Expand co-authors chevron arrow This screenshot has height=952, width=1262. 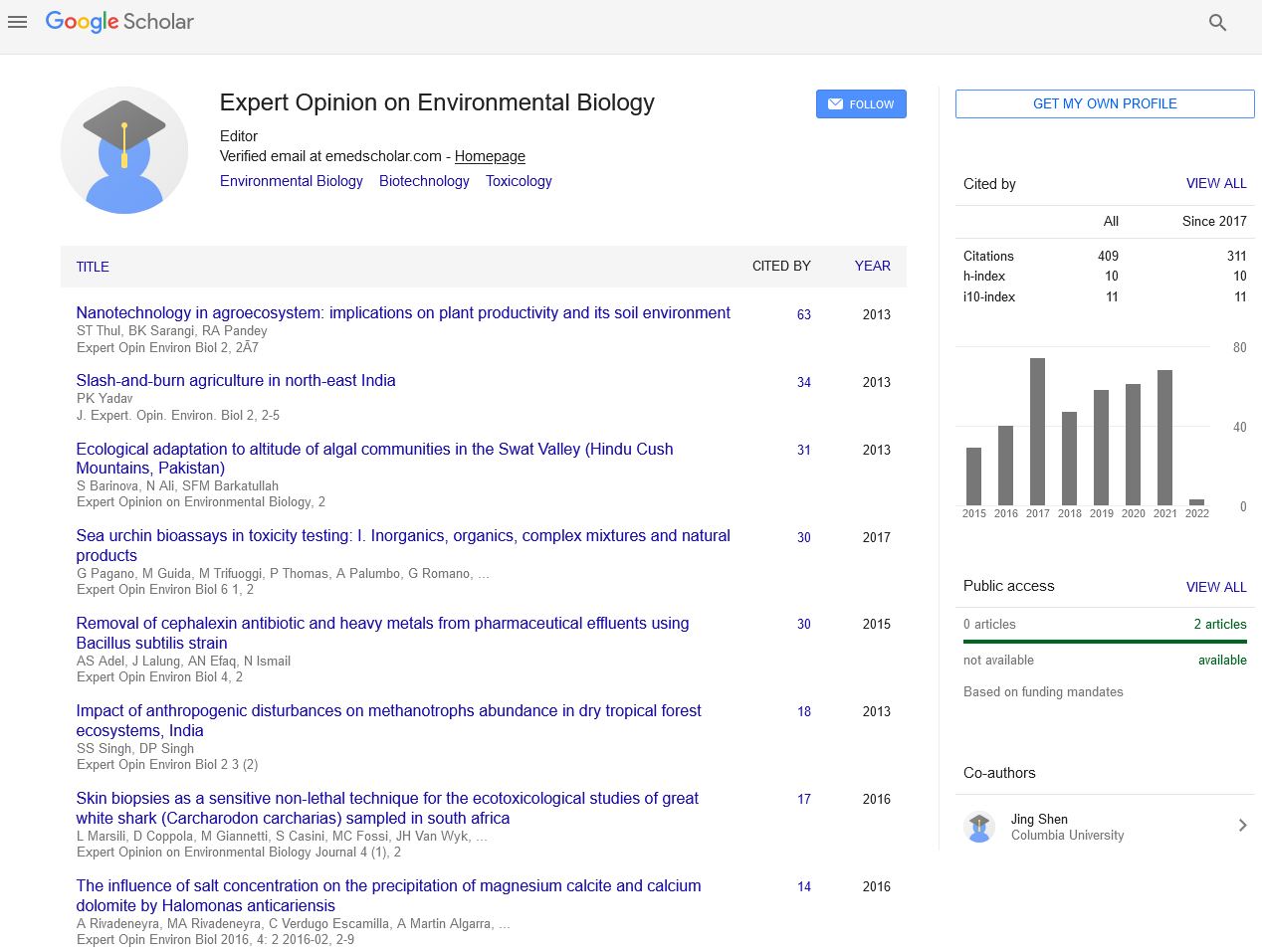point(1242,826)
